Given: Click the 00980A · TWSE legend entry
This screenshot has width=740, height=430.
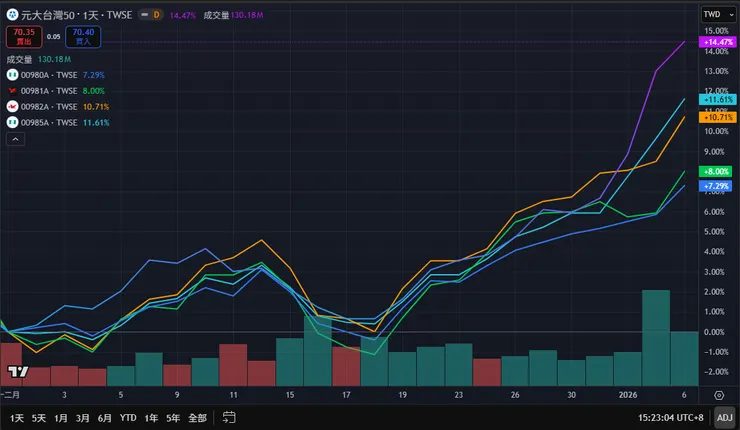Looking at the screenshot, I should (49, 75).
